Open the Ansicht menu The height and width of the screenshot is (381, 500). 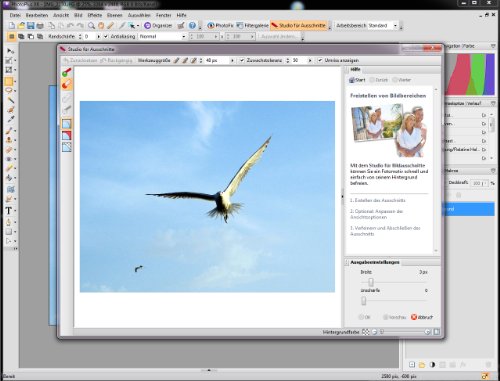[x=61, y=15]
